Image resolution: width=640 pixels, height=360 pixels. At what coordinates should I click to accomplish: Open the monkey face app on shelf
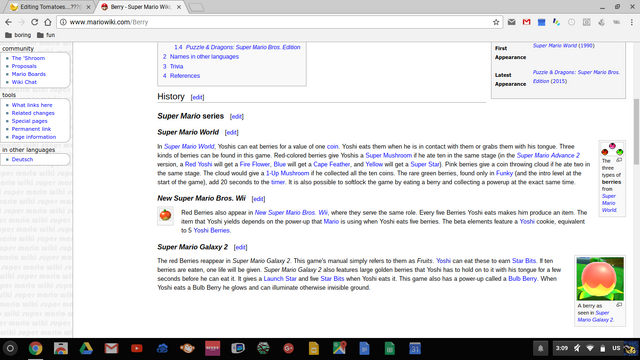pos(187,349)
